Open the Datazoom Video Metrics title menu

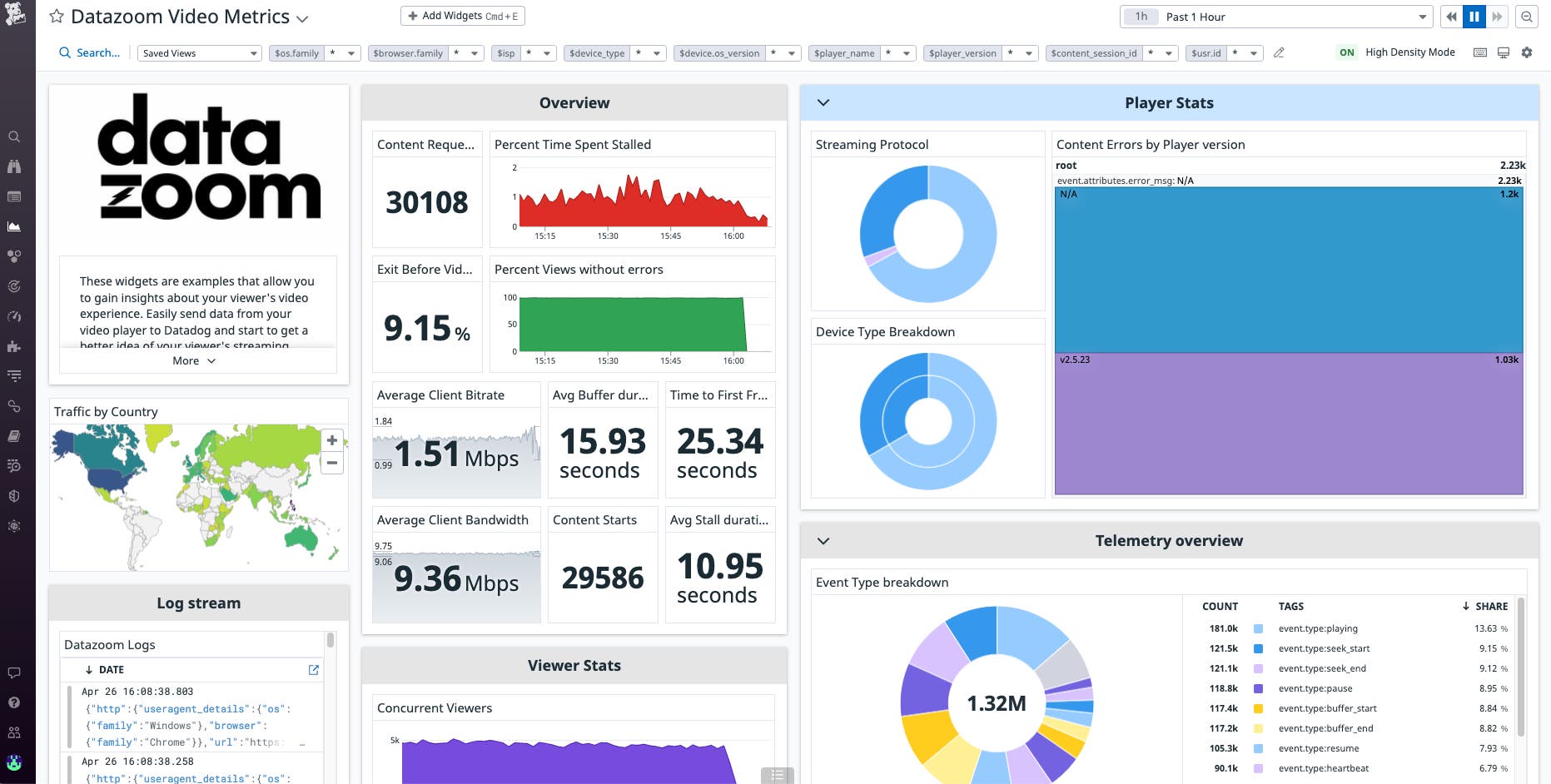point(301,17)
